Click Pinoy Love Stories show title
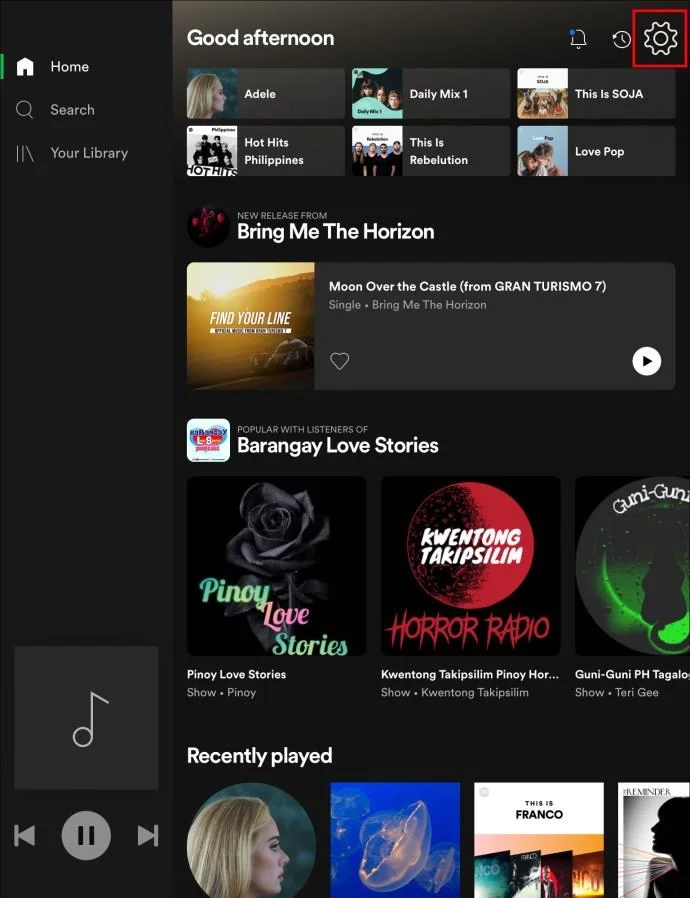 click(x=236, y=674)
